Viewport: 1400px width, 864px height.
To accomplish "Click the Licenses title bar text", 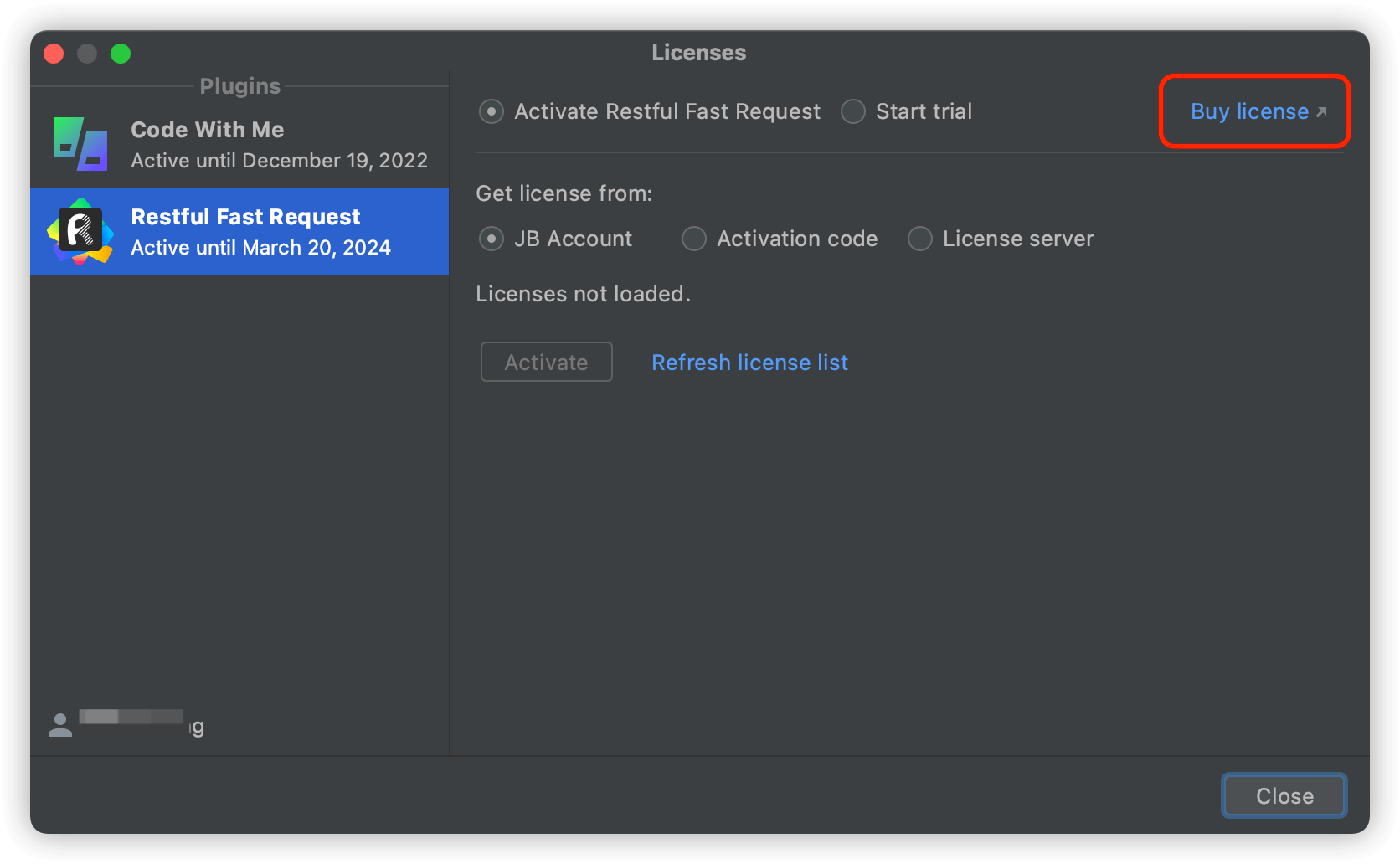I will (x=698, y=53).
